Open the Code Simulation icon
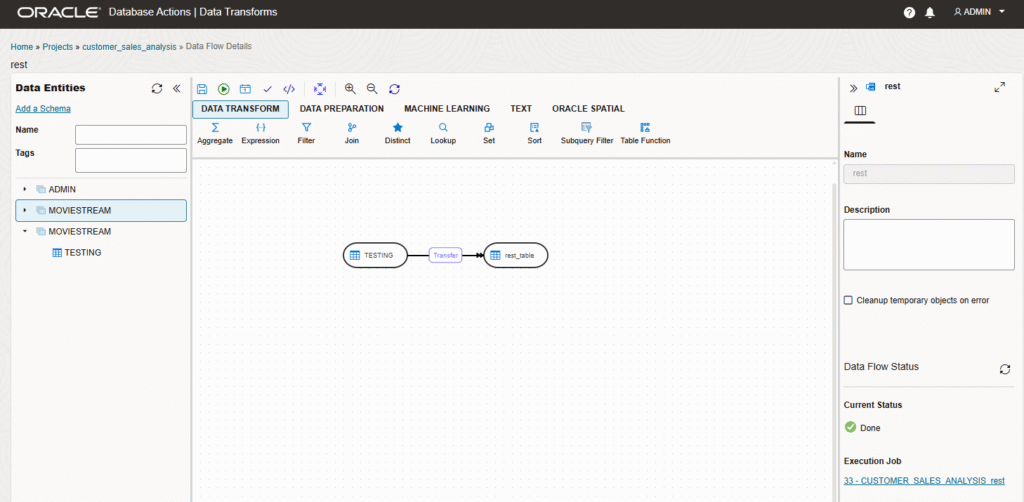The width and height of the screenshot is (1024, 502). [x=289, y=89]
